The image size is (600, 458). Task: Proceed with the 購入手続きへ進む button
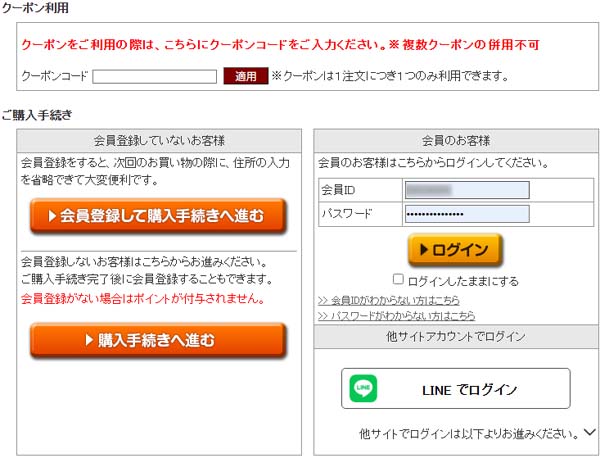click(x=158, y=340)
